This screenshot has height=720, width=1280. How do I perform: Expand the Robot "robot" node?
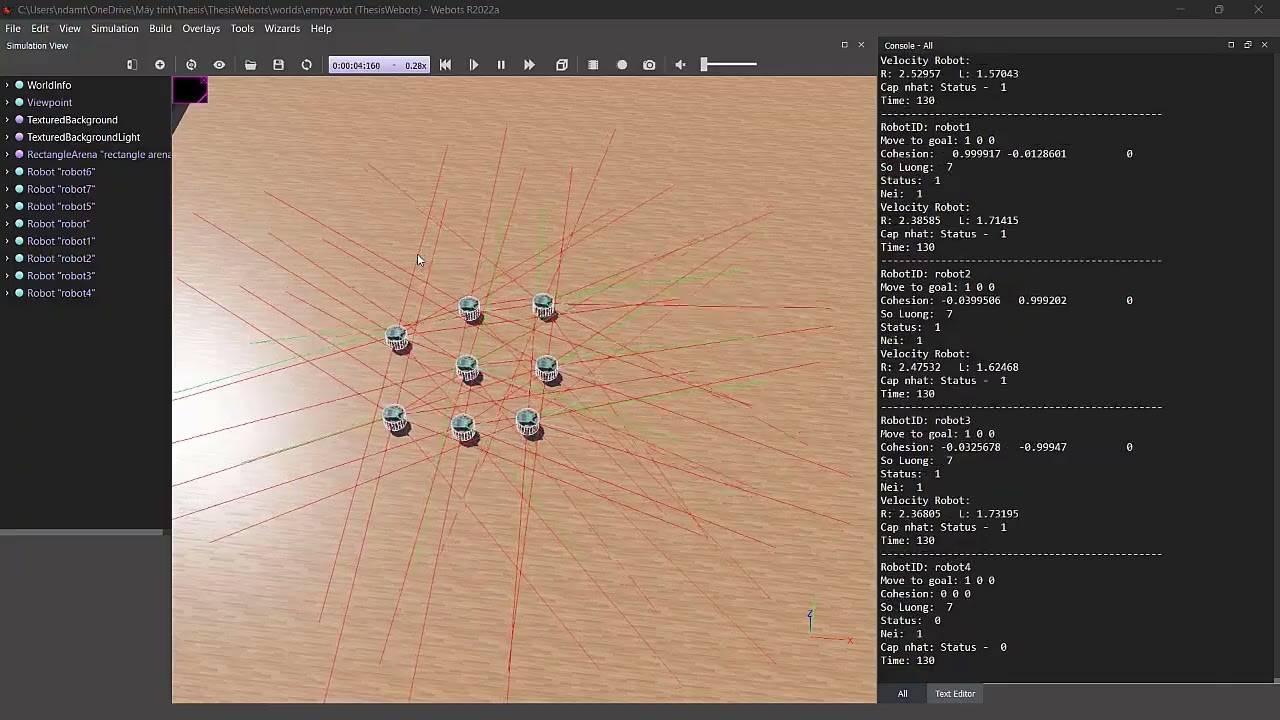7,224
